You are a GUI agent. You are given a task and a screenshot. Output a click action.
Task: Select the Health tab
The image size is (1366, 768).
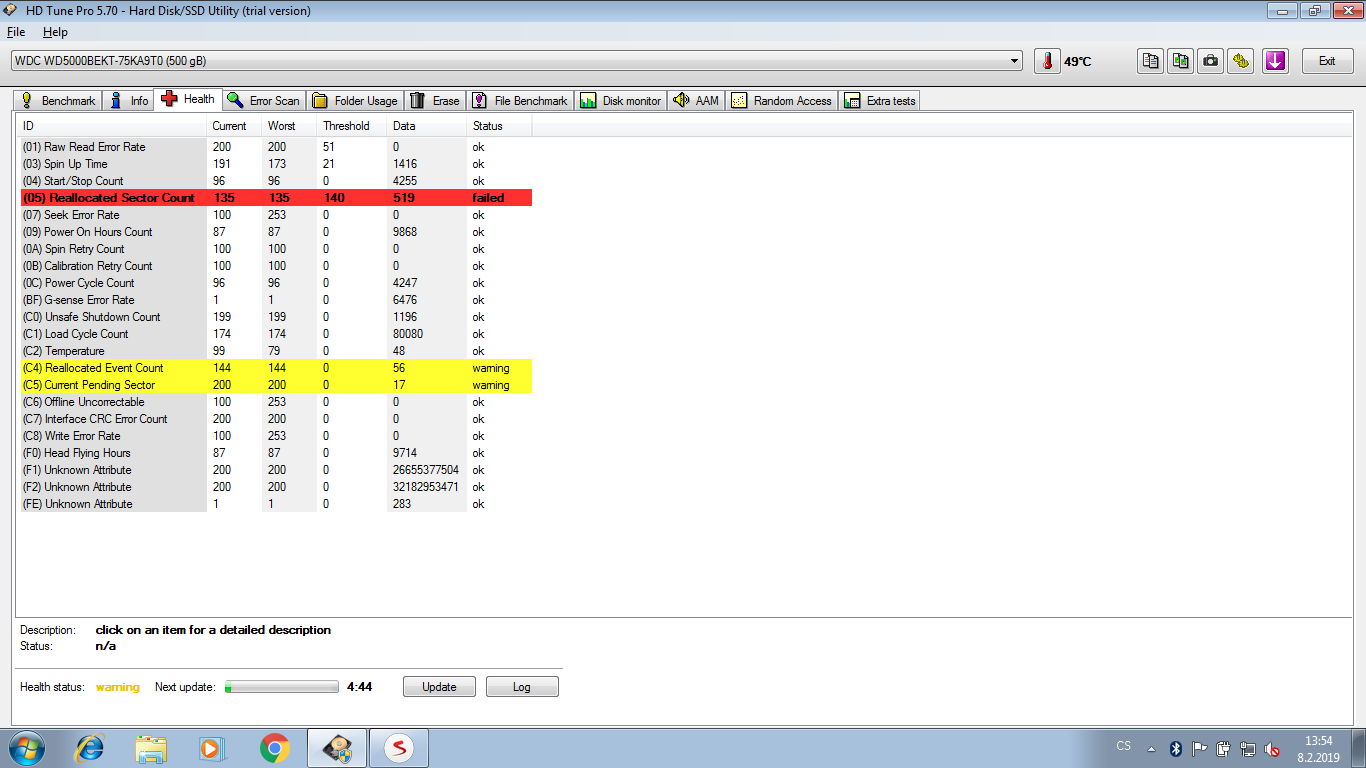pos(187,99)
